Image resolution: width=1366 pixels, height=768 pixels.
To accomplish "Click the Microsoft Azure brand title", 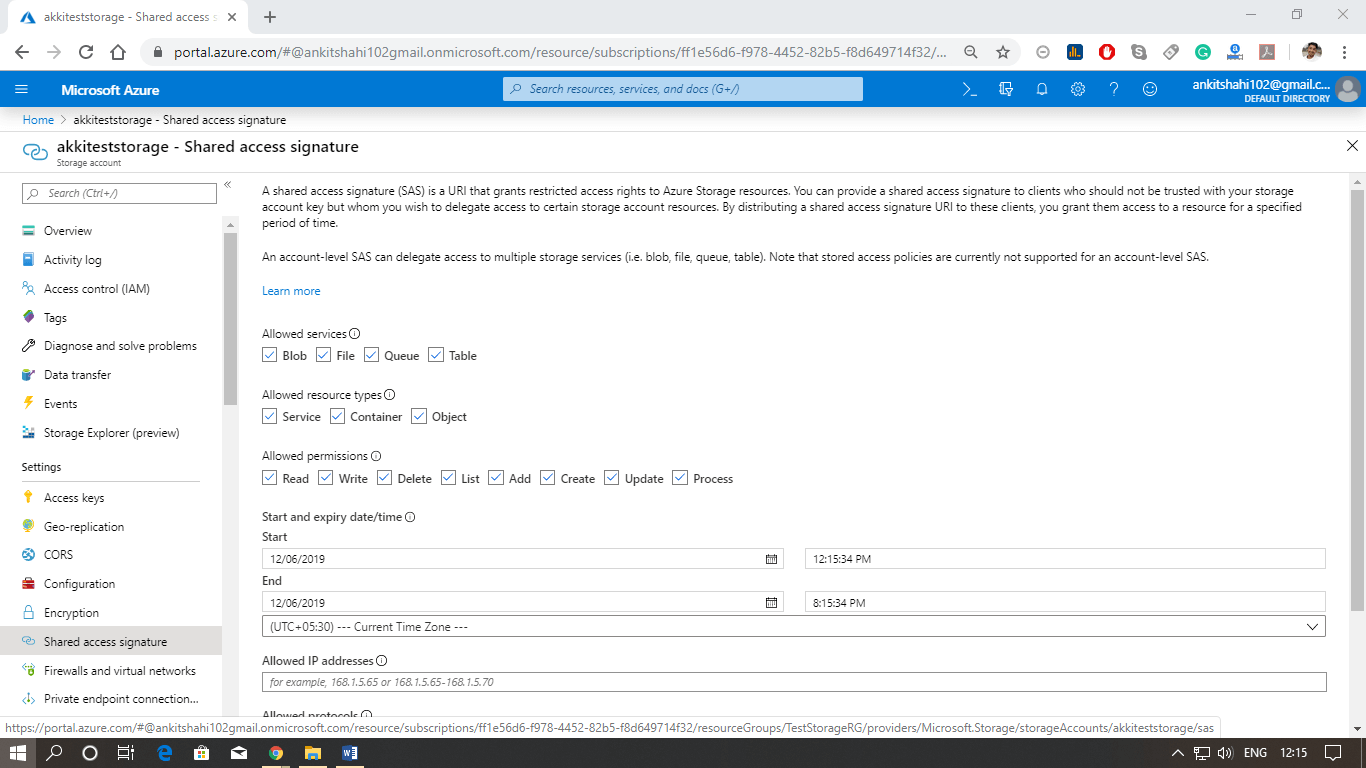I will [110, 90].
